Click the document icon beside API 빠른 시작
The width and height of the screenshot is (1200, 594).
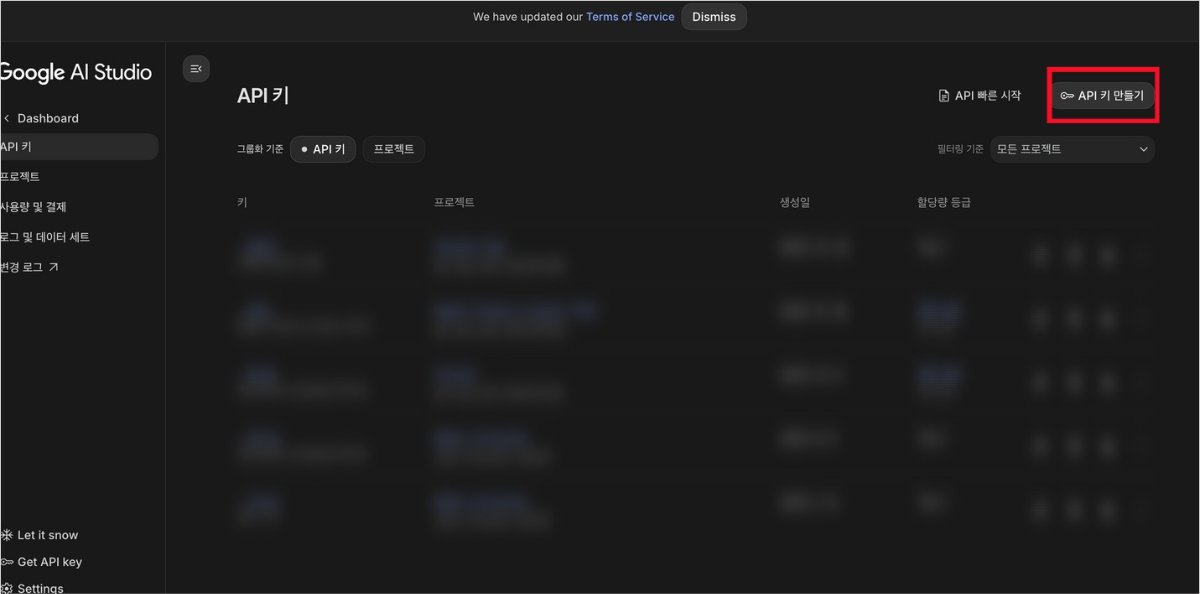943,96
